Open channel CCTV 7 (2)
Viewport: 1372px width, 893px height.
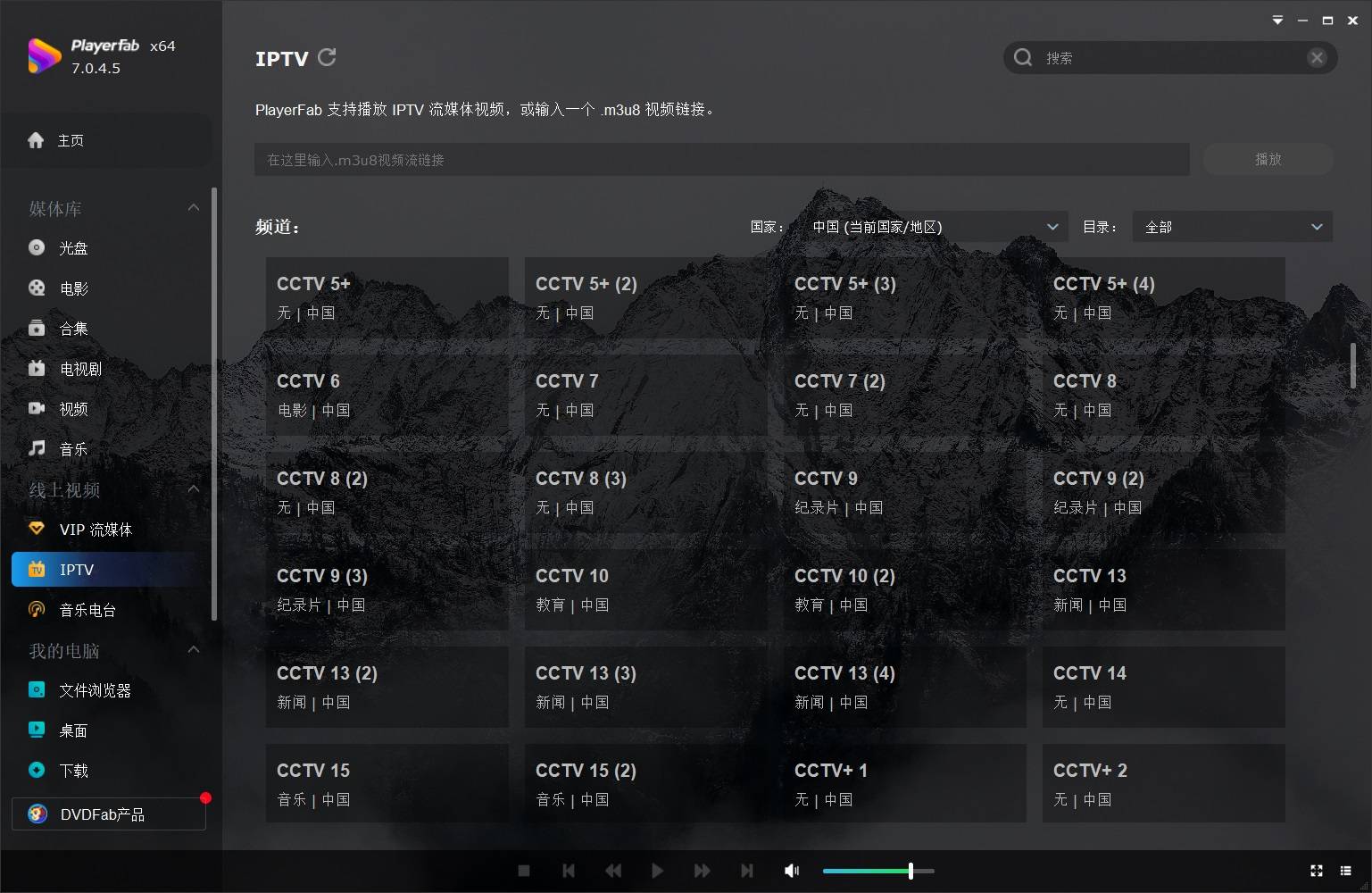pyautogui.click(x=905, y=395)
